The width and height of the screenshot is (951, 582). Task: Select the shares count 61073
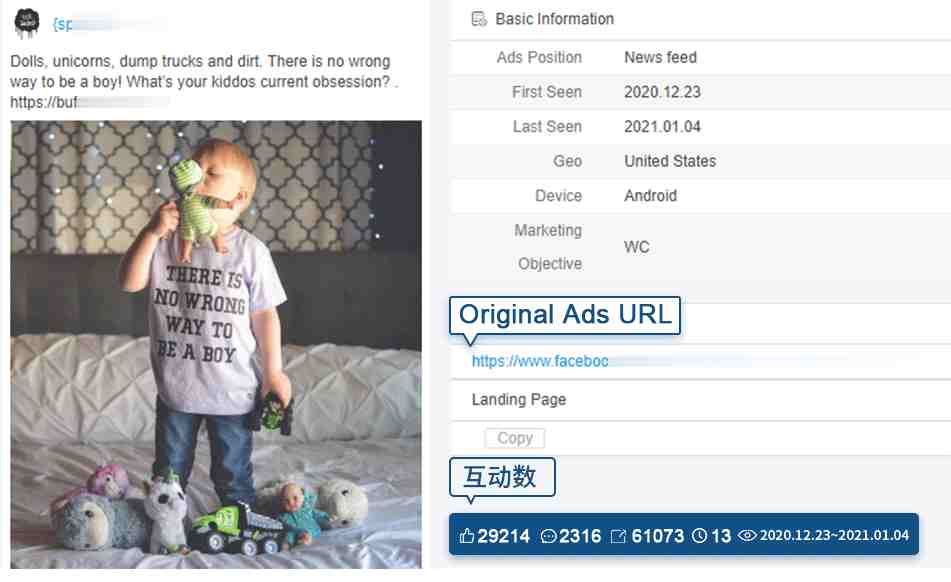657,536
